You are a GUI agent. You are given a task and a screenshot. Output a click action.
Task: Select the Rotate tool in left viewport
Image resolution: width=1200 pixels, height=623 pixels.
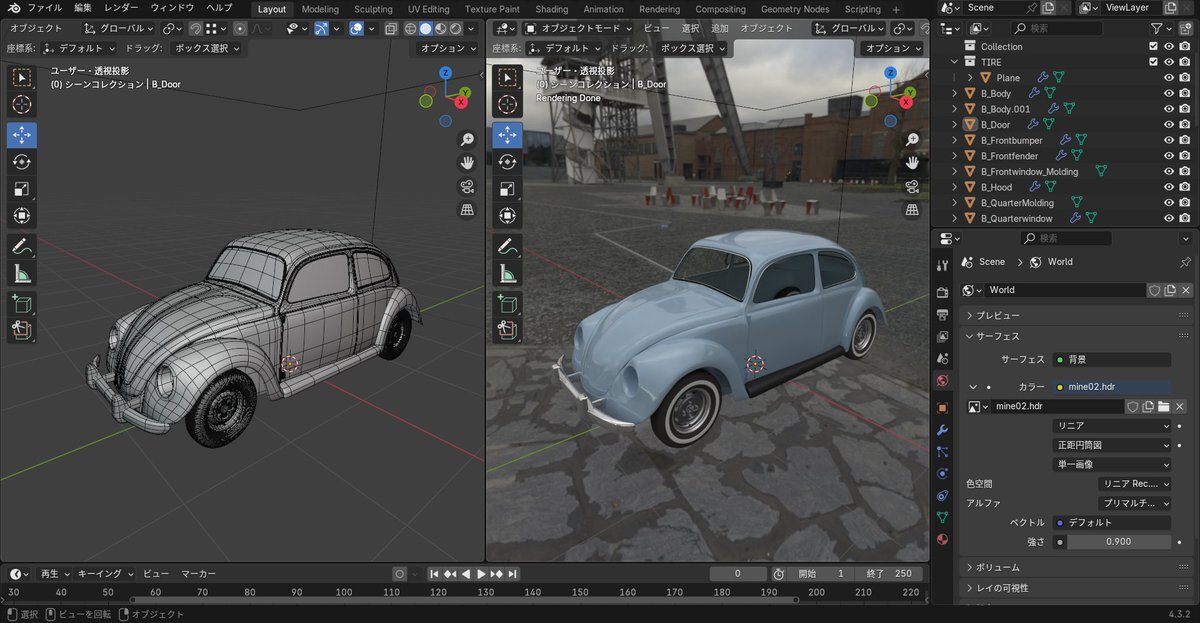click(x=22, y=162)
